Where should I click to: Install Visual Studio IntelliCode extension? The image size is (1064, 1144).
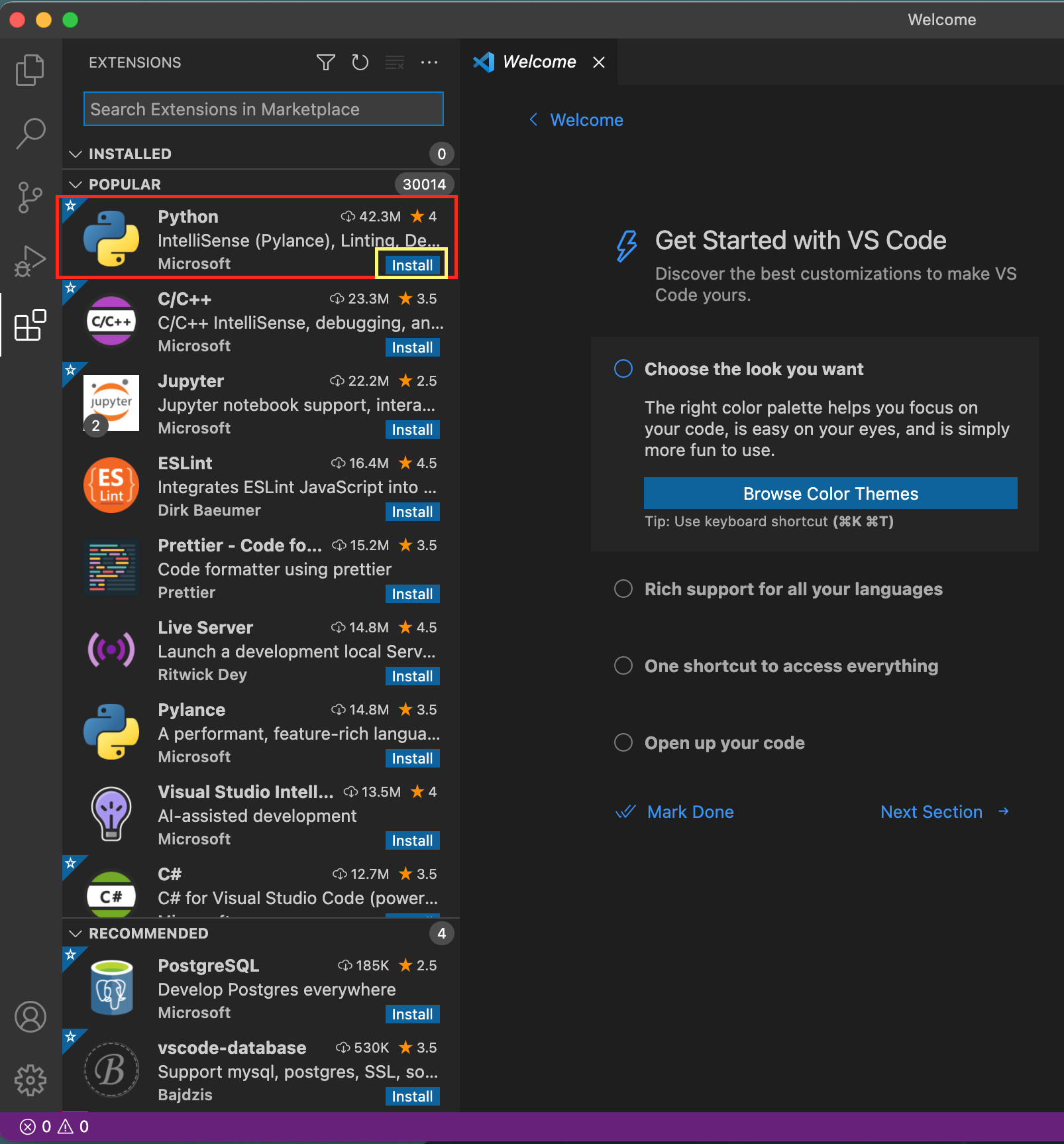[412, 840]
